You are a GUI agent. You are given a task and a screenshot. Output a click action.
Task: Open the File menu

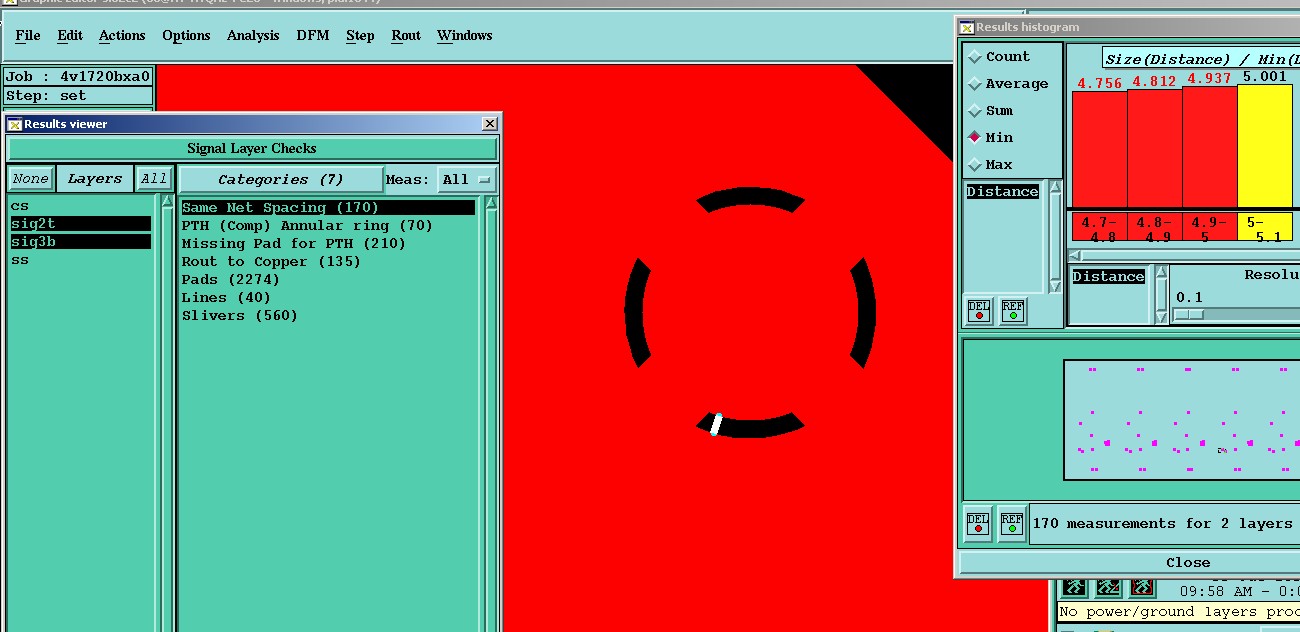pyautogui.click(x=28, y=35)
